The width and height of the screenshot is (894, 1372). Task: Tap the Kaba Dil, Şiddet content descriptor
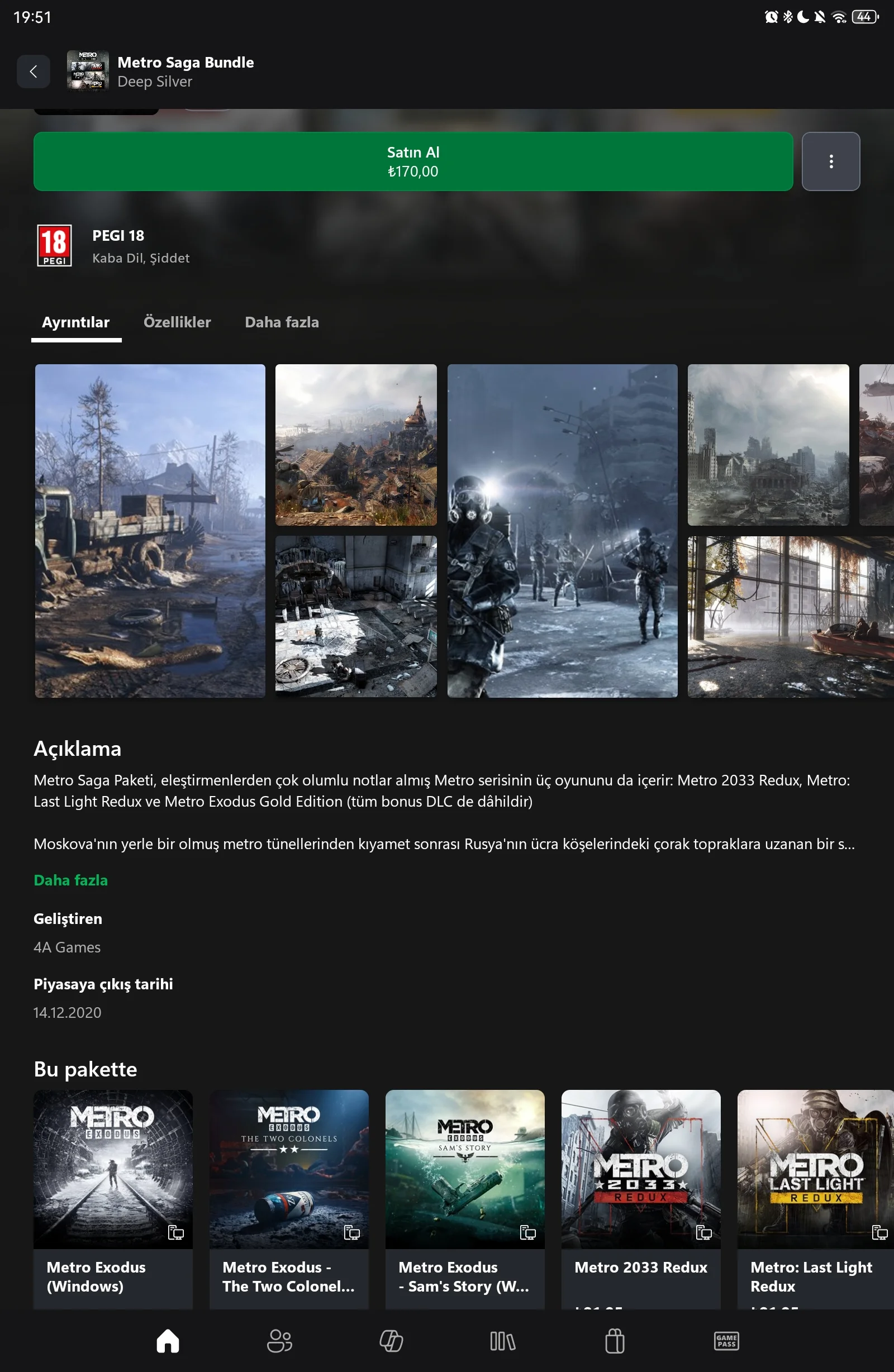(141, 258)
